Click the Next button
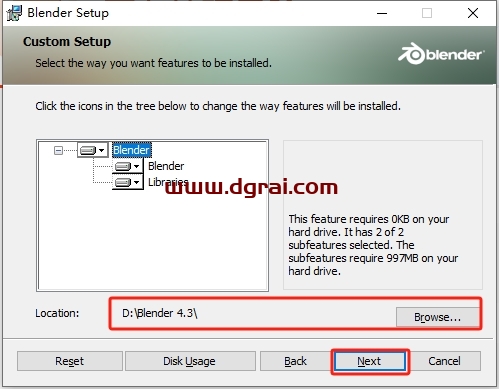499x389 pixels. point(370,361)
